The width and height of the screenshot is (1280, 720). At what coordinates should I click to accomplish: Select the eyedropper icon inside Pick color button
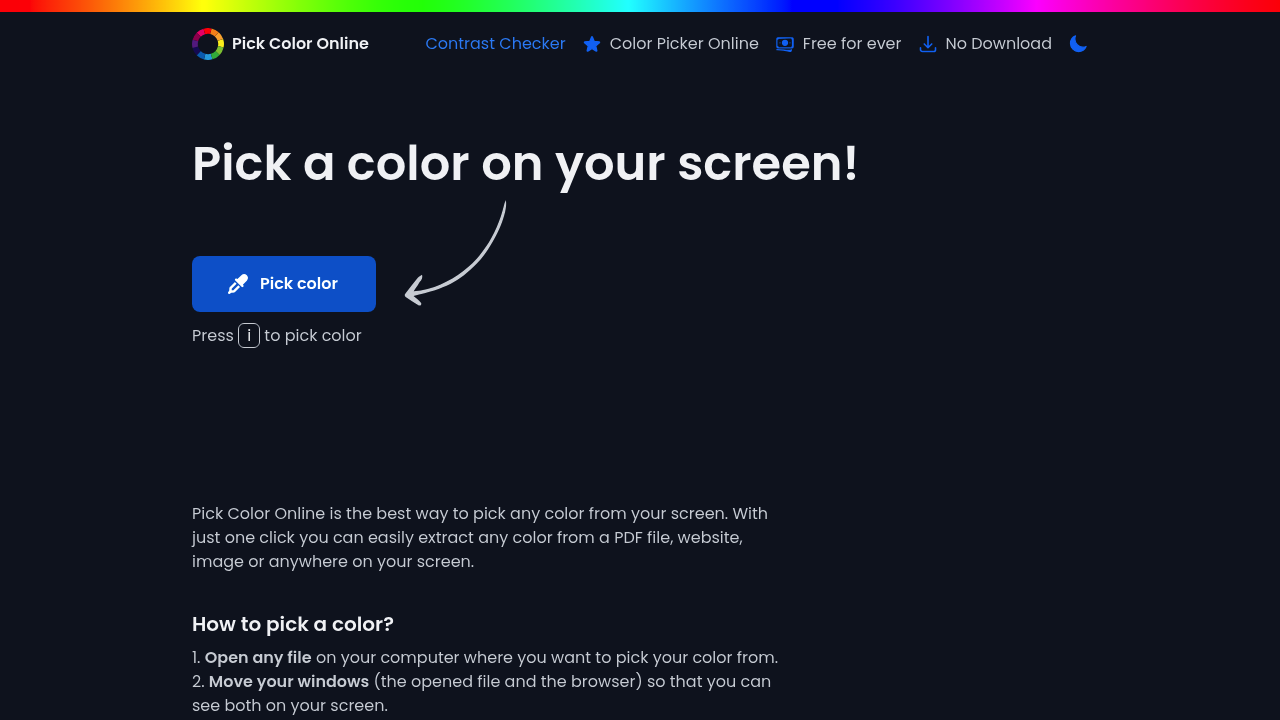237,283
